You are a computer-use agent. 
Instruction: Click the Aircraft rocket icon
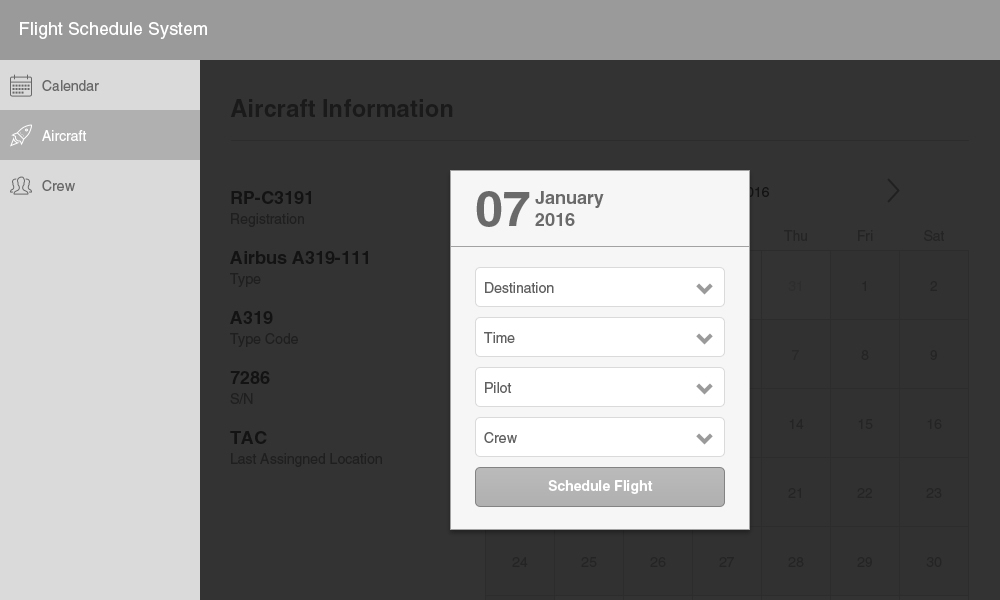click(21, 135)
